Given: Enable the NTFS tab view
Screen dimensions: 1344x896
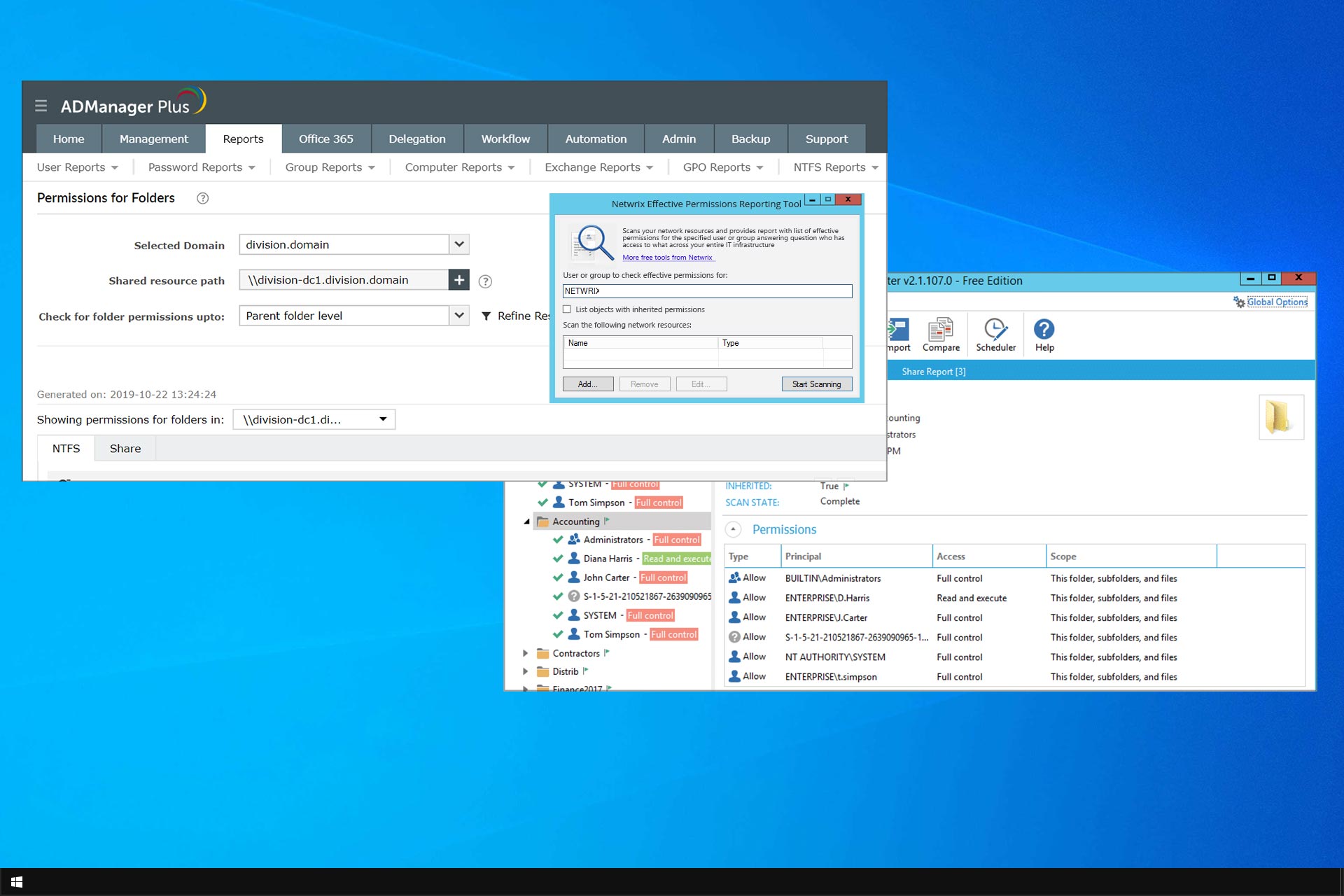Looking at the screenshot, I should [x=65, y=448].
